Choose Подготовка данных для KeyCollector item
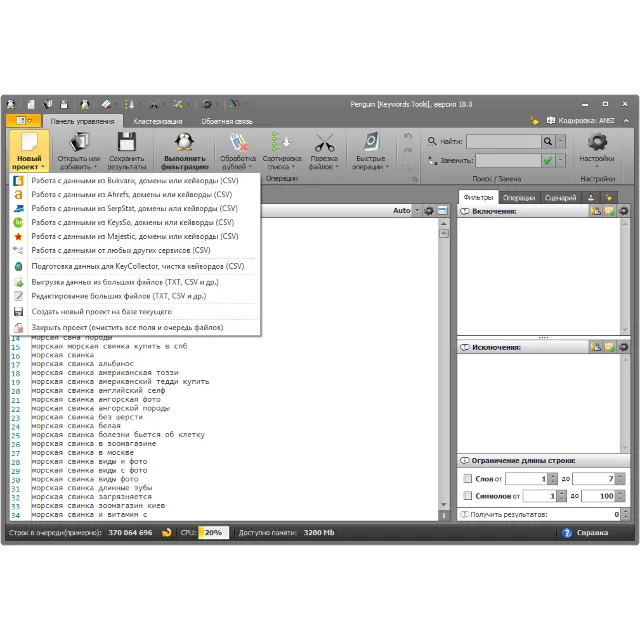The height and width of the screenshot is (640, 640). [135, 267]
